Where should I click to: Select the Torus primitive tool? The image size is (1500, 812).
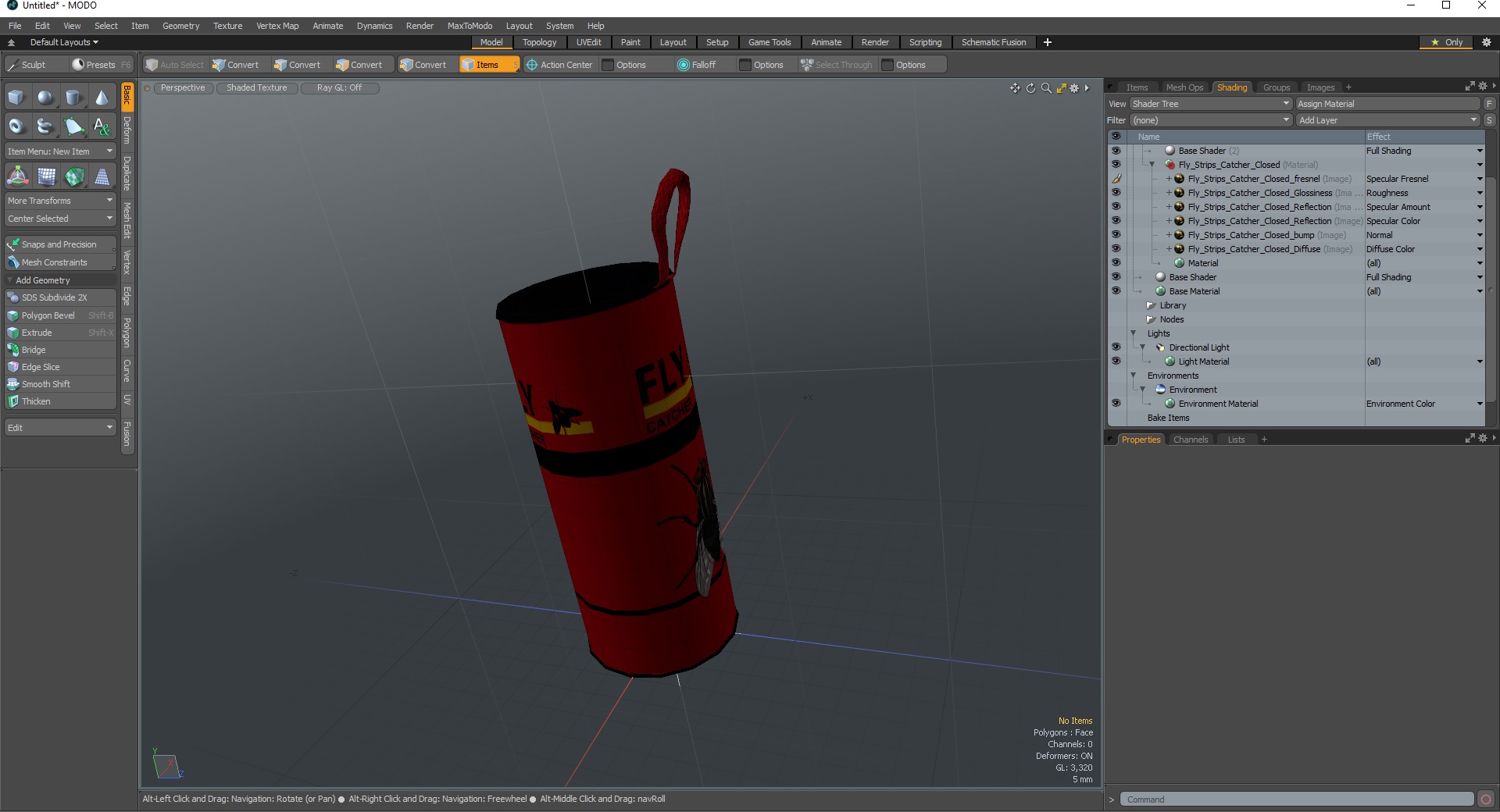point(17,126)
